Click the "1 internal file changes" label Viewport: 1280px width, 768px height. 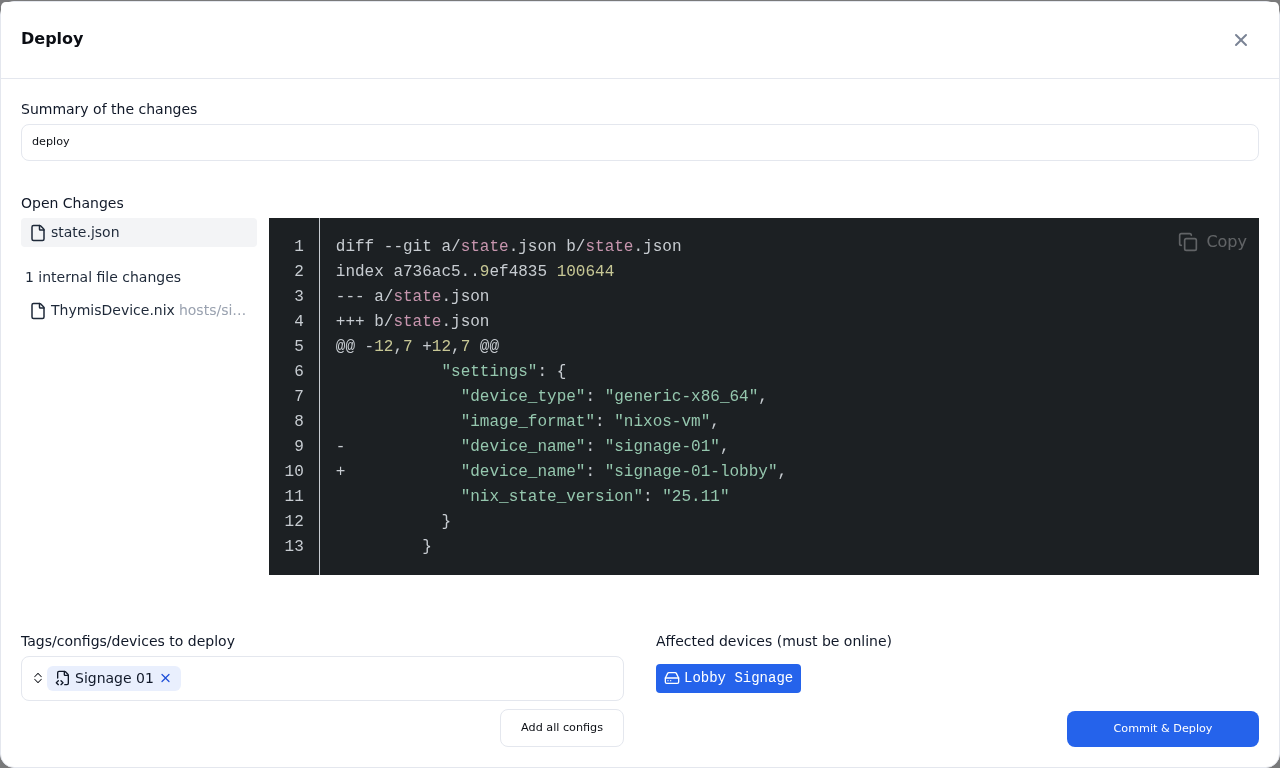tap(103, 277)
